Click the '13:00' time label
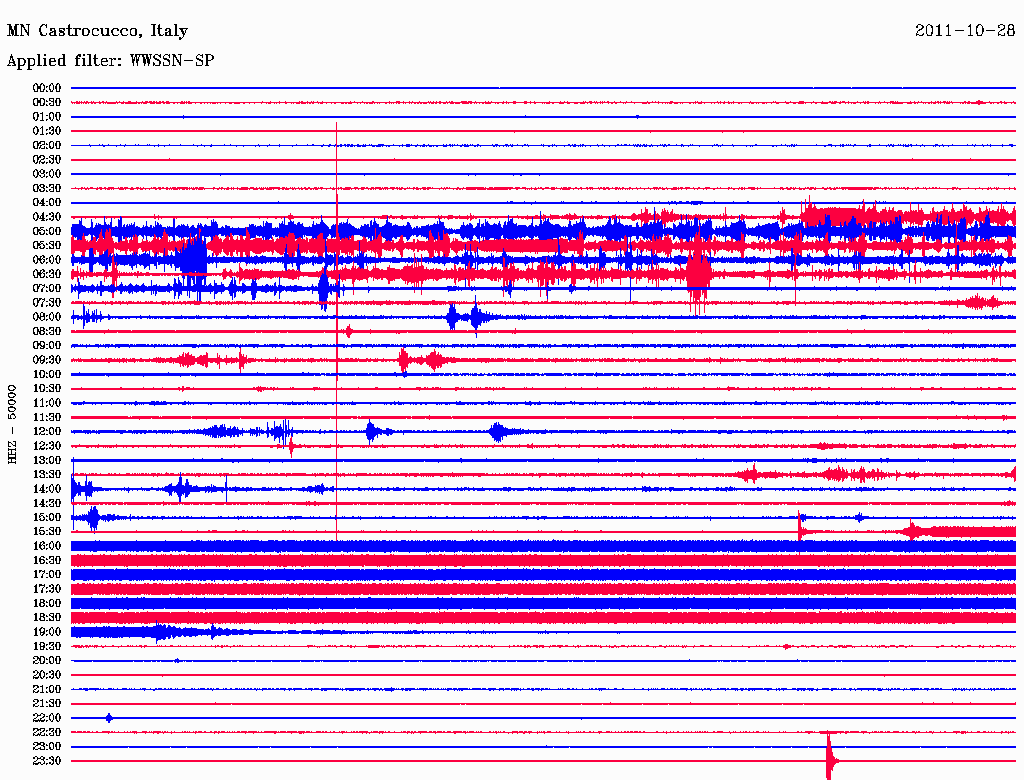 pyautogui.click(x=47, y=460)
